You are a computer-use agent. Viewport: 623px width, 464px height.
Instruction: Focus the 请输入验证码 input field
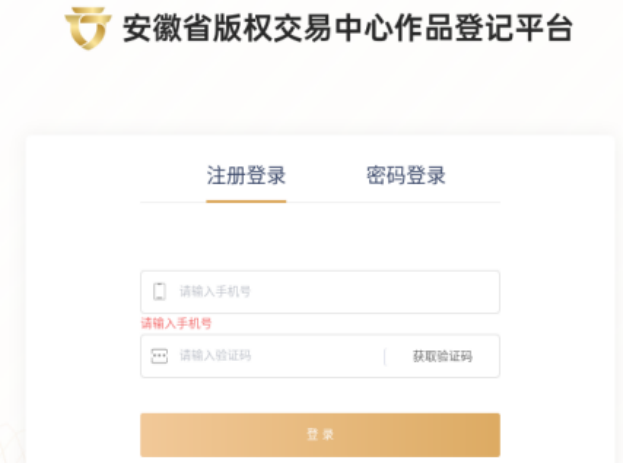pos(262,356)
